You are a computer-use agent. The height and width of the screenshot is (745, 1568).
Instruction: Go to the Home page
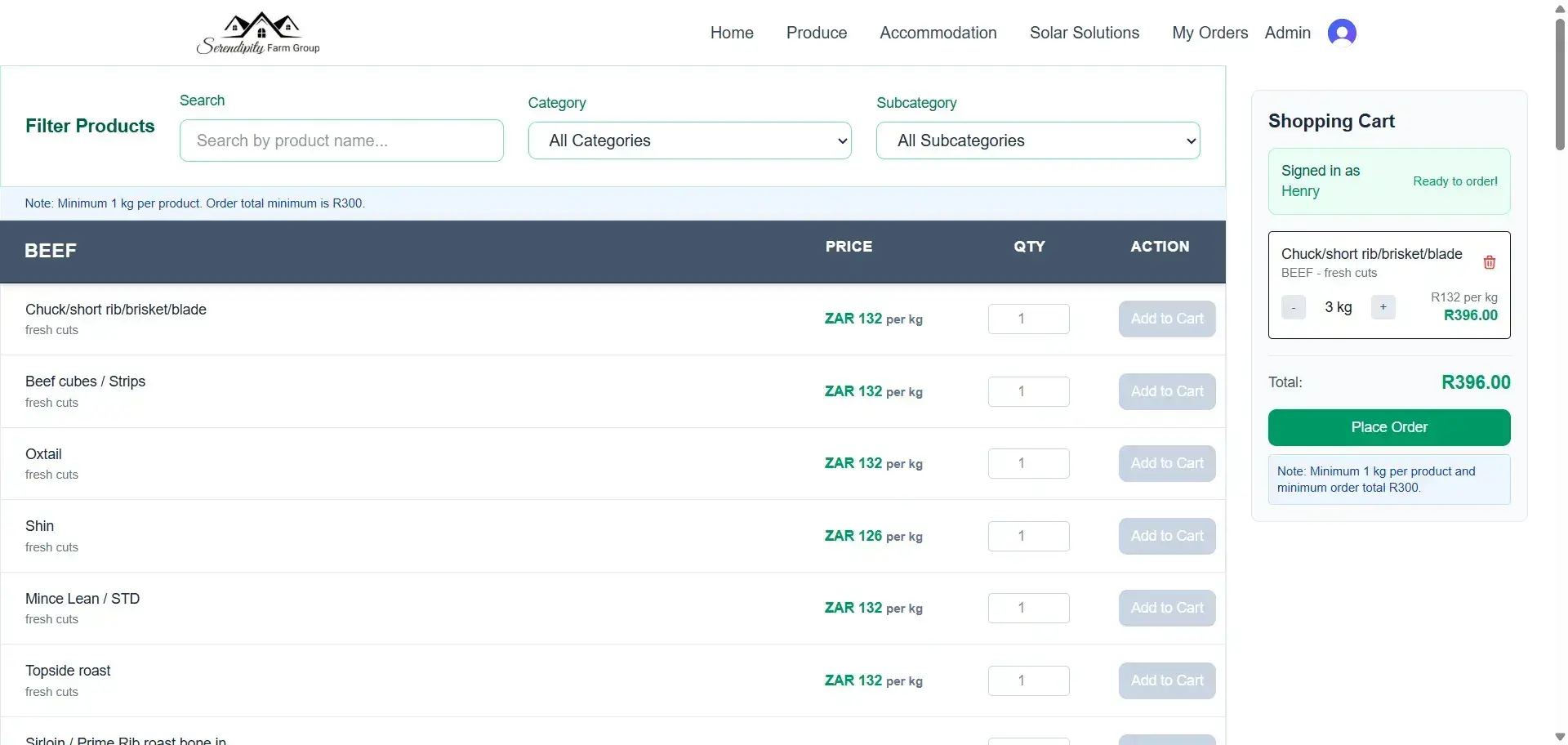[731, 33]
